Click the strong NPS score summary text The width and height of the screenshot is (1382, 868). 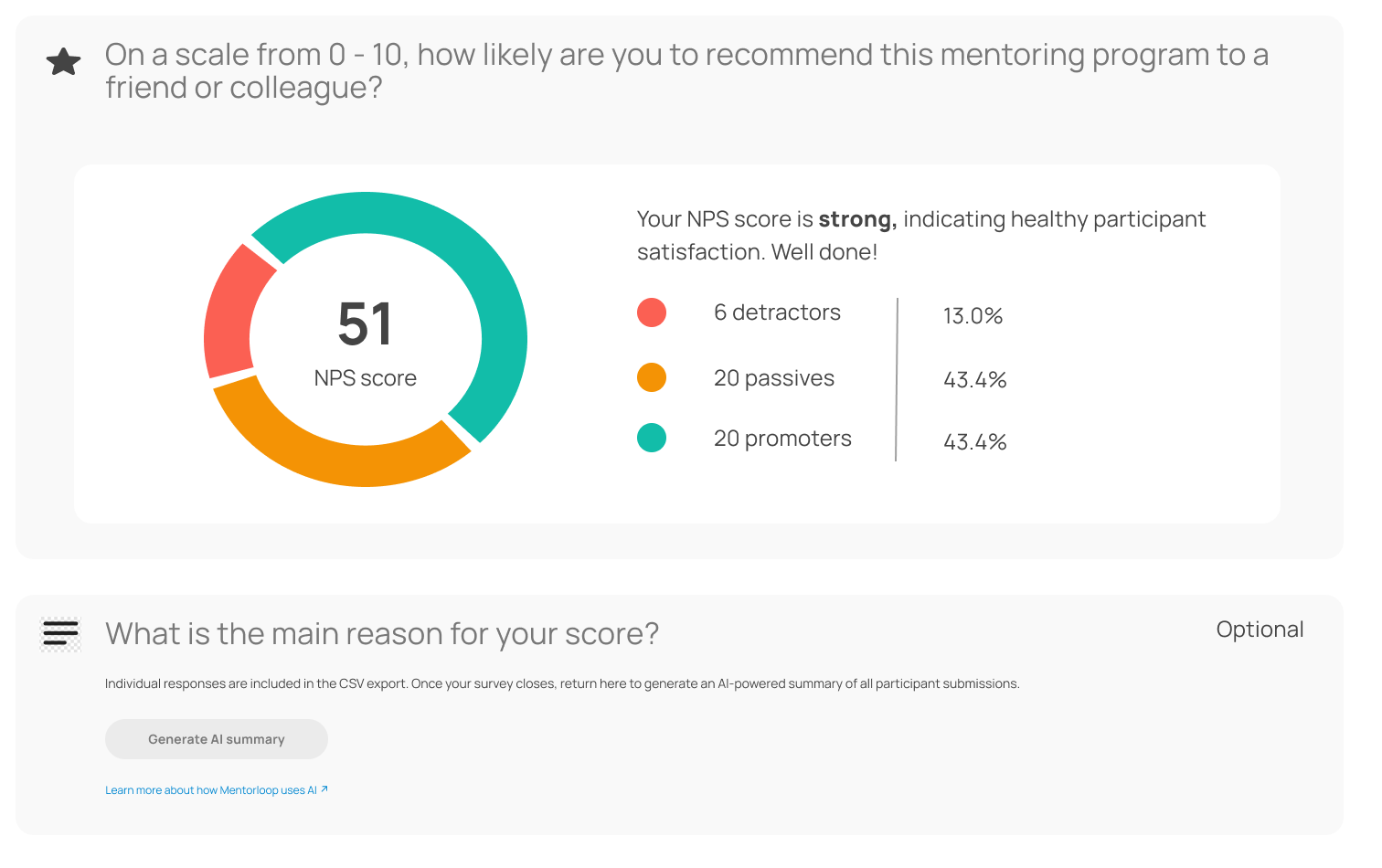(920, 235)
